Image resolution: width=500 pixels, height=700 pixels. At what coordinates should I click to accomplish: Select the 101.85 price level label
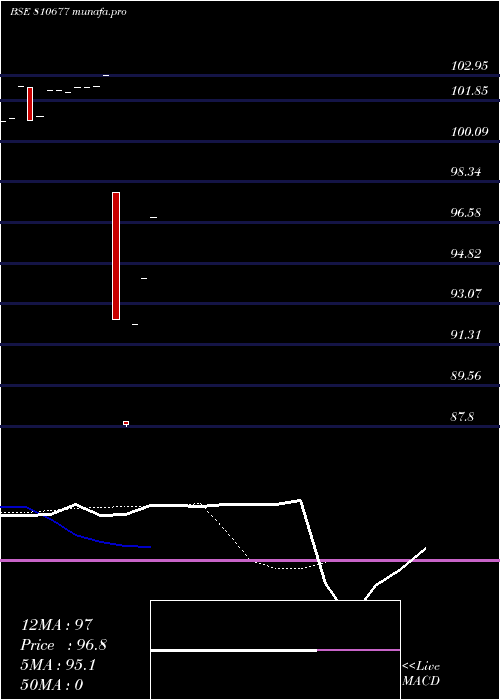469,91
